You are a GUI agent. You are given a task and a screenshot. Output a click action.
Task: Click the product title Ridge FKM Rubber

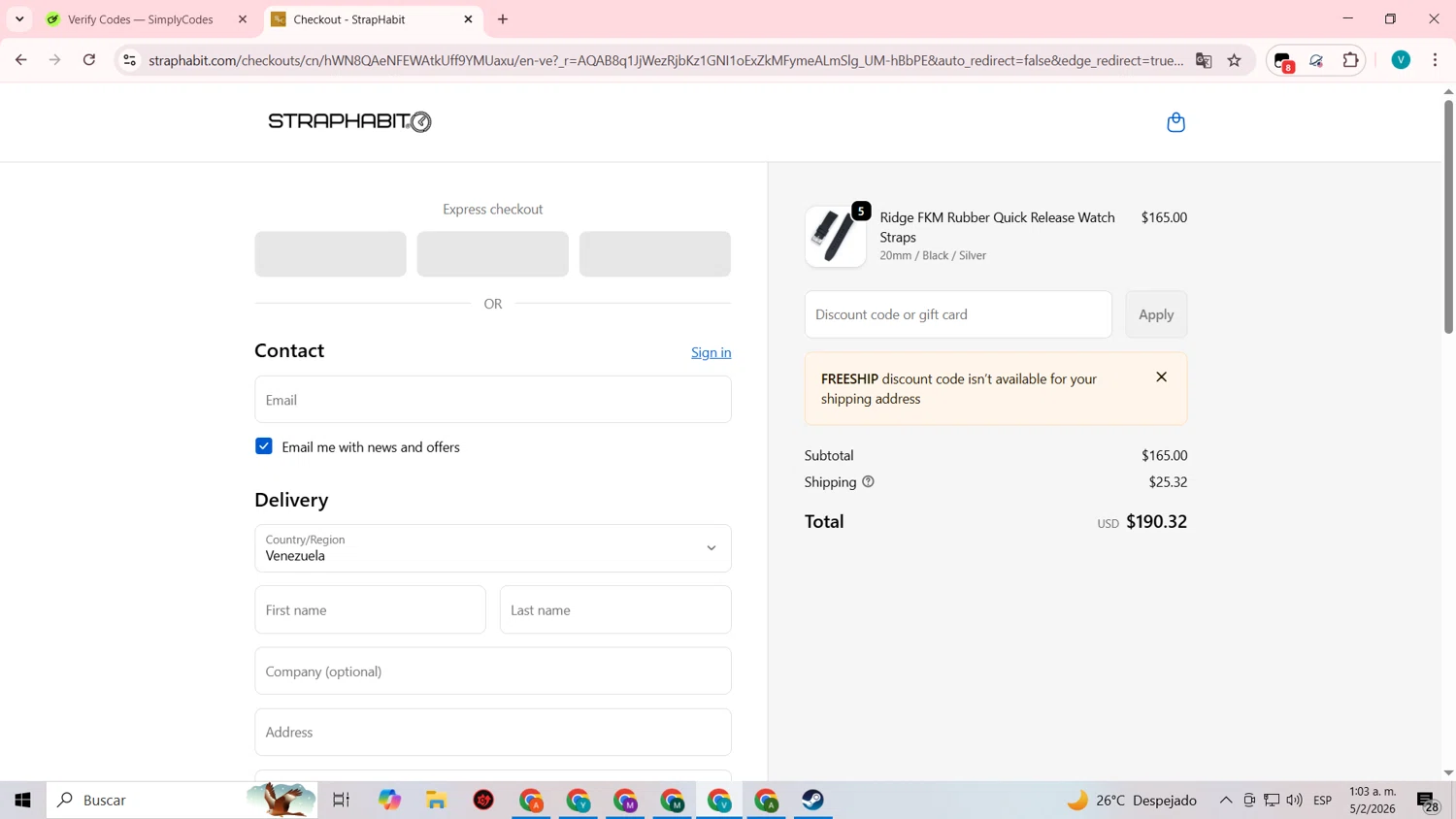[997, 227]
